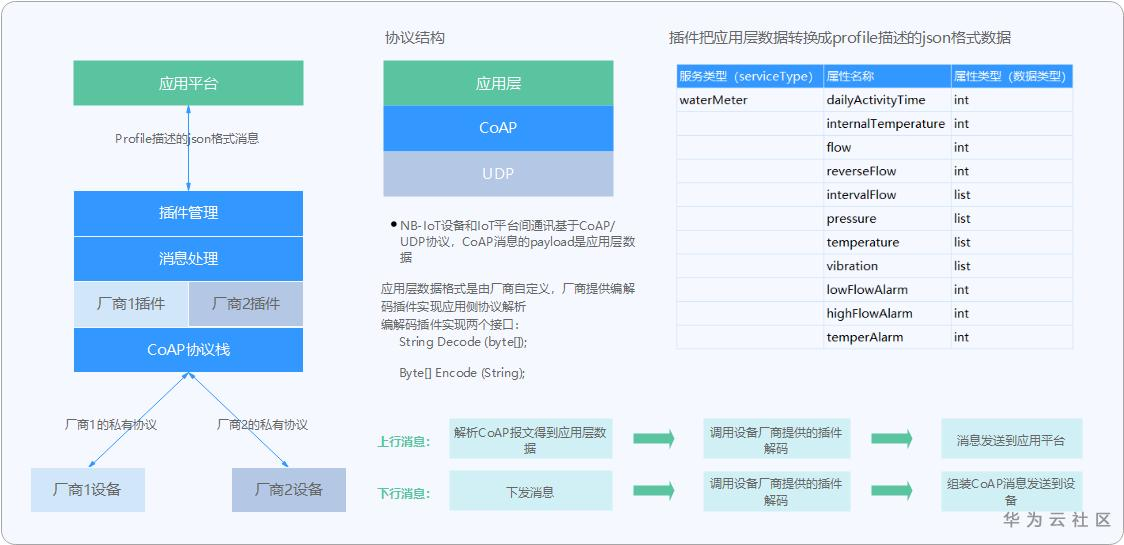Click the green 下行消息 label
This screenshot has height=545, width=1124.
404,493
